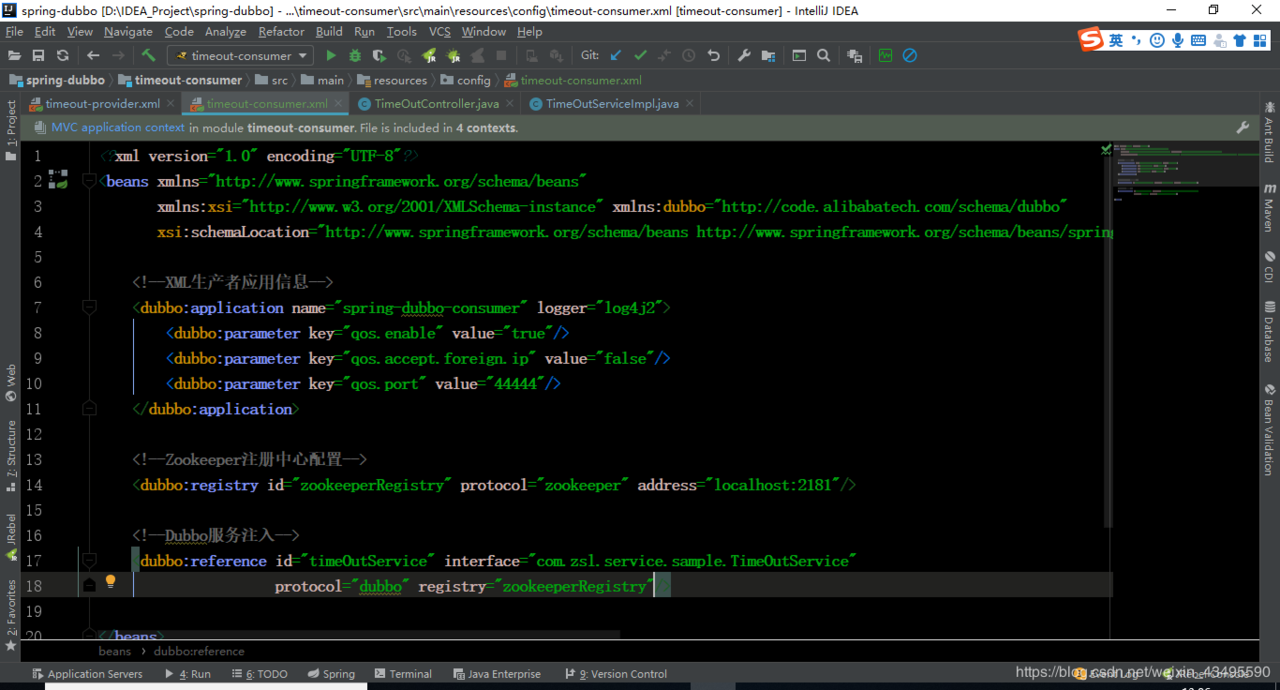
Task: Toggle the Bean Validation side panel
Action: click(x=1269, y=430)
